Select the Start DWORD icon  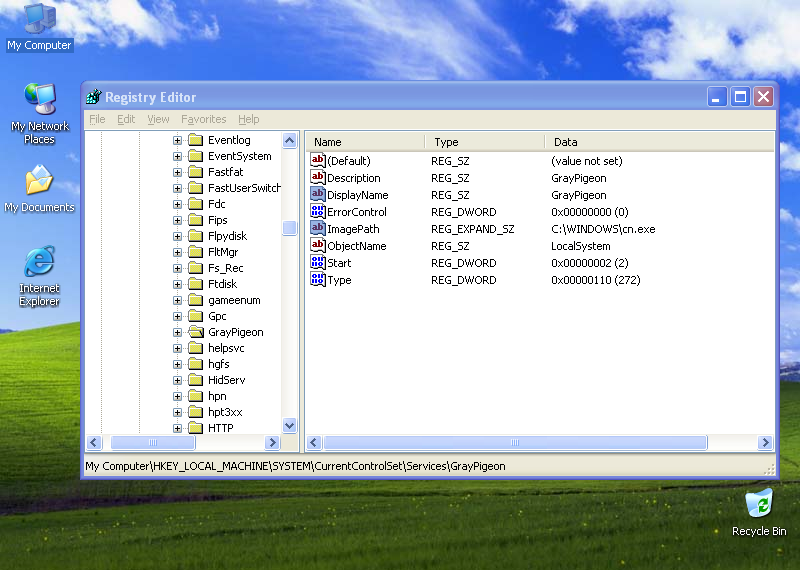tap(317, 263)
